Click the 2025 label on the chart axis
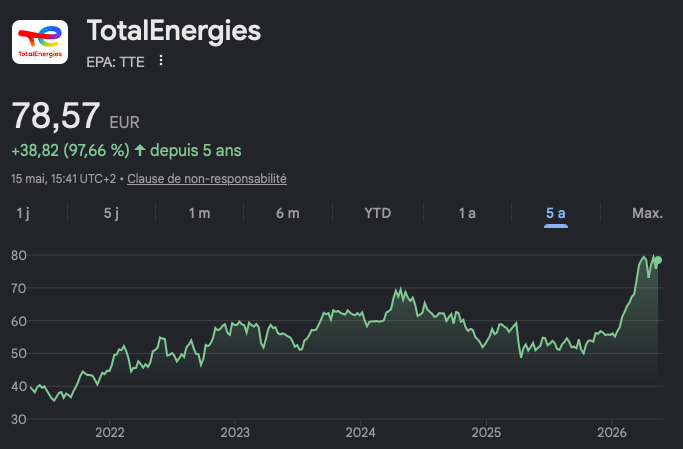Screen dimensions: 683x449 pos(486,432)
